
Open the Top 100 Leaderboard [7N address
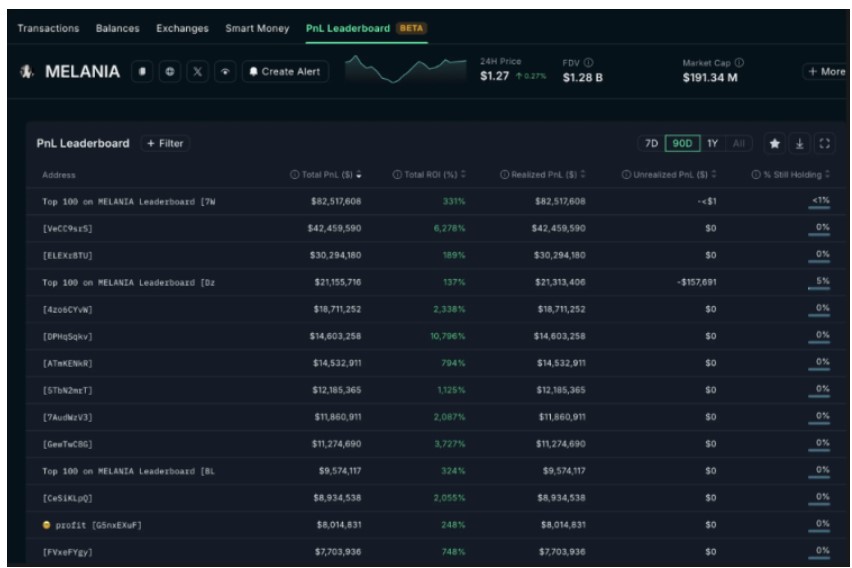129,202
